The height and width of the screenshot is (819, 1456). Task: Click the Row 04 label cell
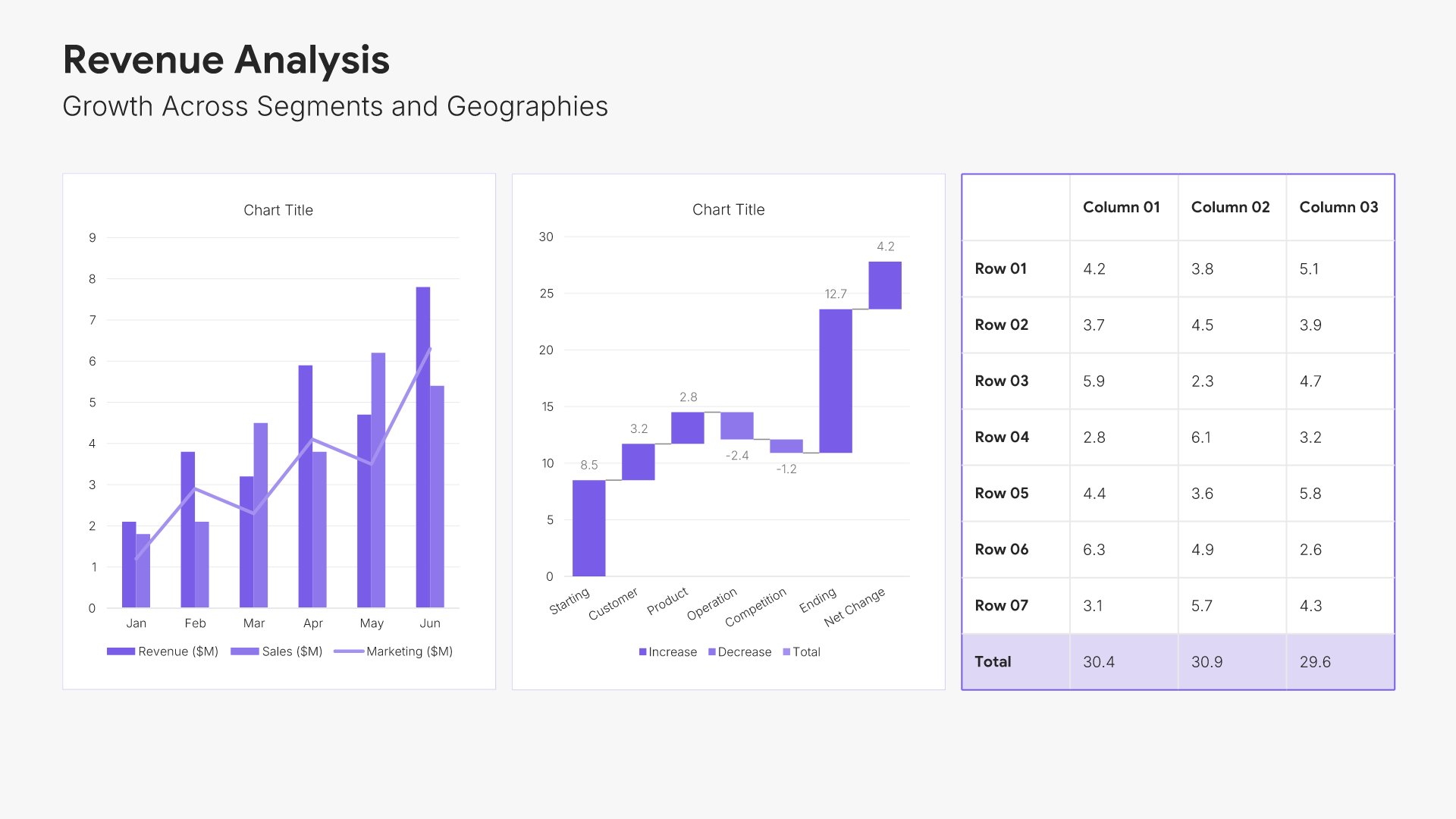pos(1002,437)
